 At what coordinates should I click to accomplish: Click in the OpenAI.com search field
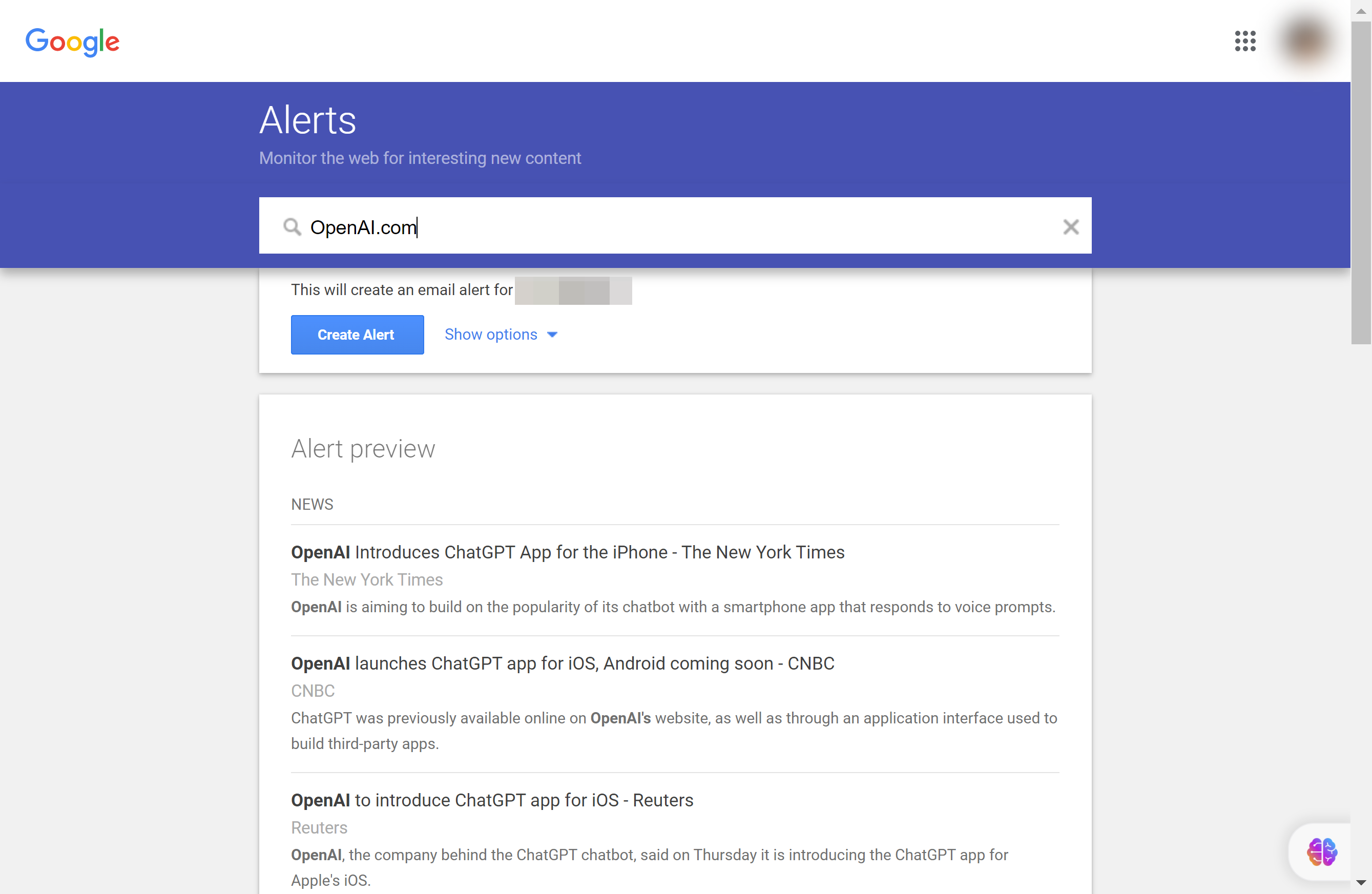(675, 226)
